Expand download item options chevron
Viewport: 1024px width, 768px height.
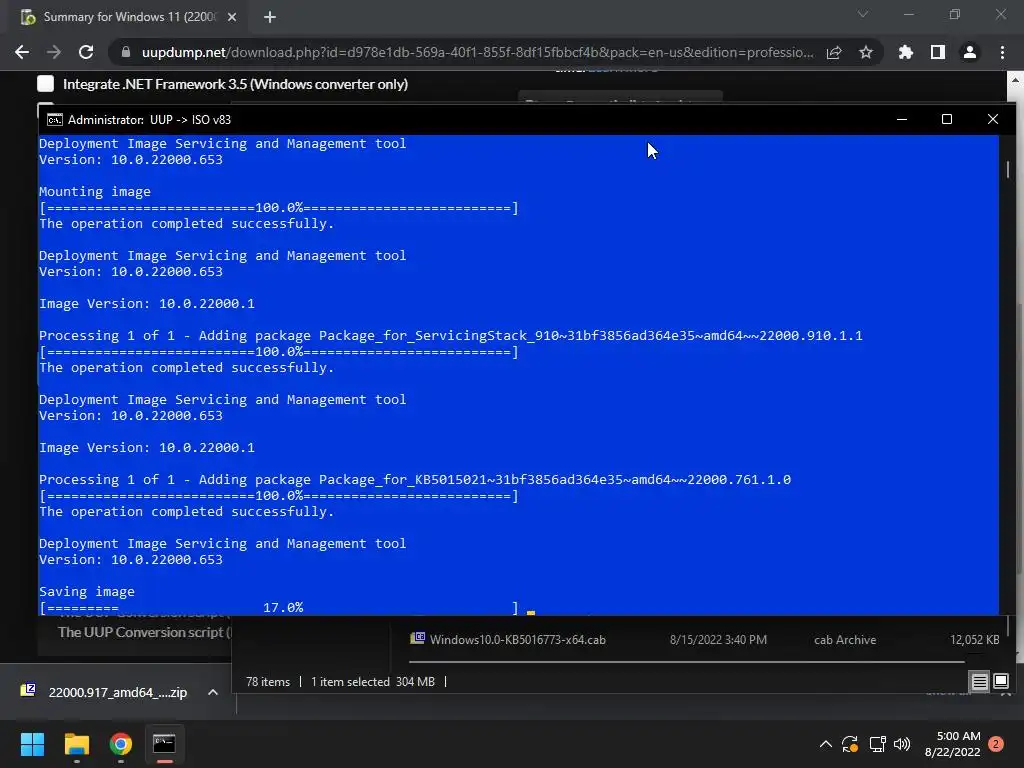point(213,692)
